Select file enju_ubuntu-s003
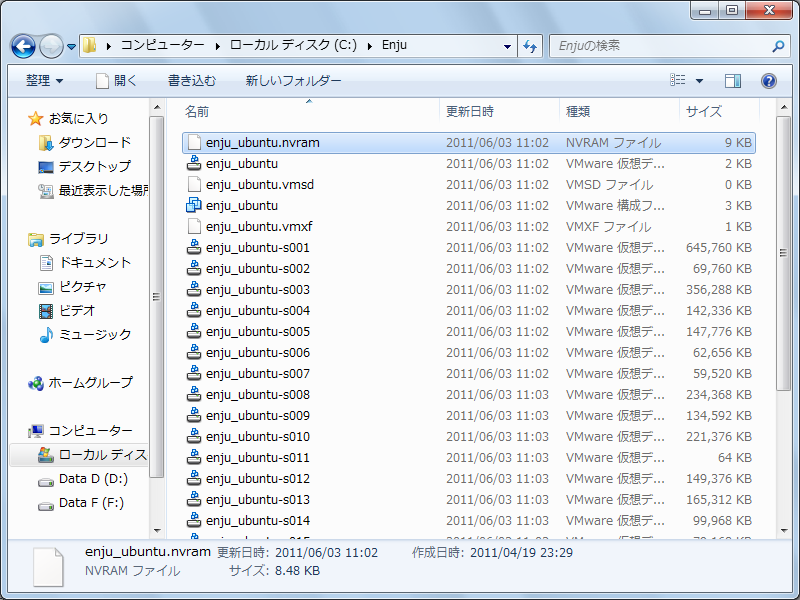This screenshot has width=800, height=600. (468, 289)
